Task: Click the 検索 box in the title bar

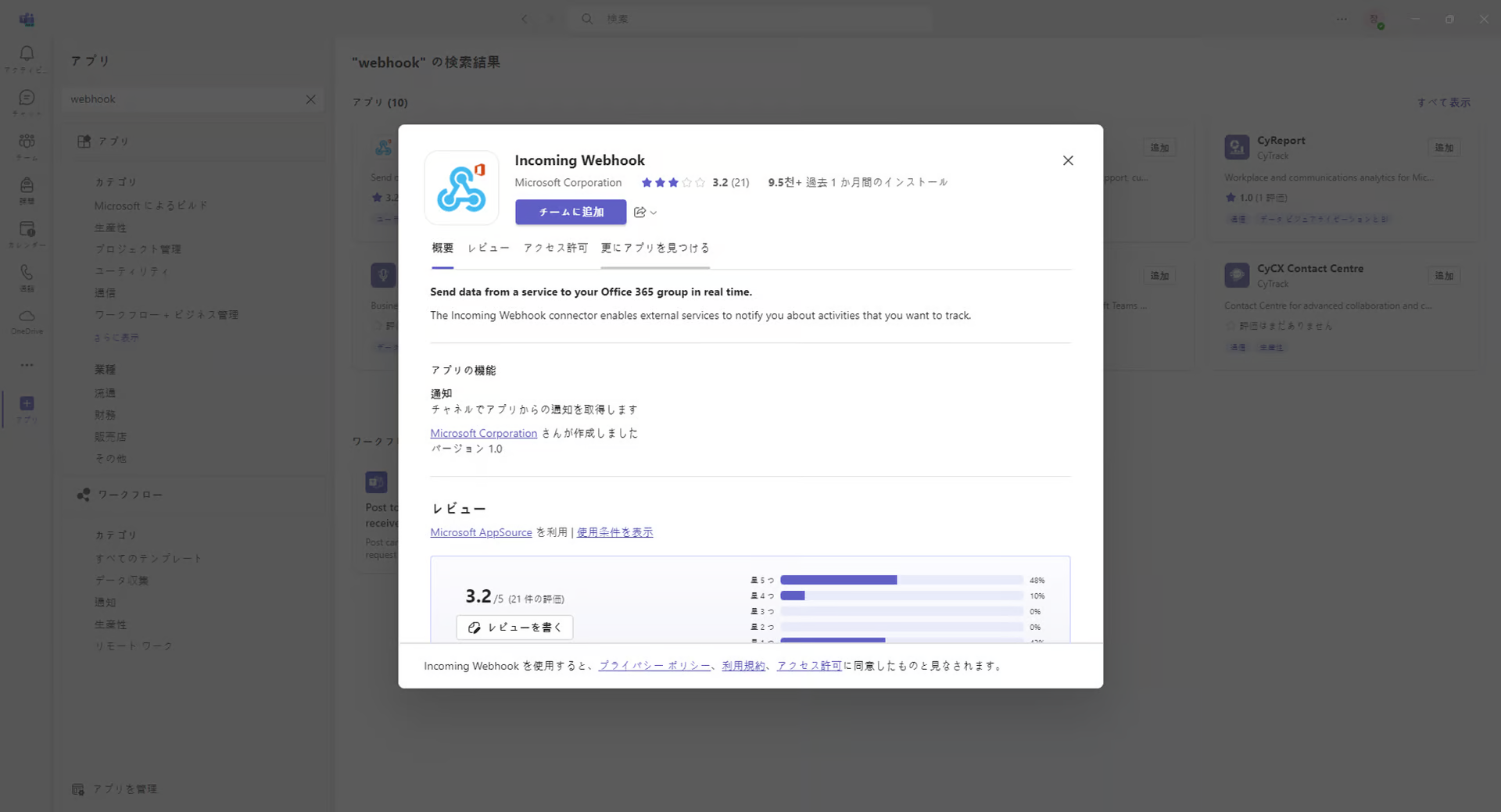Action: click(x=750, y=19)
